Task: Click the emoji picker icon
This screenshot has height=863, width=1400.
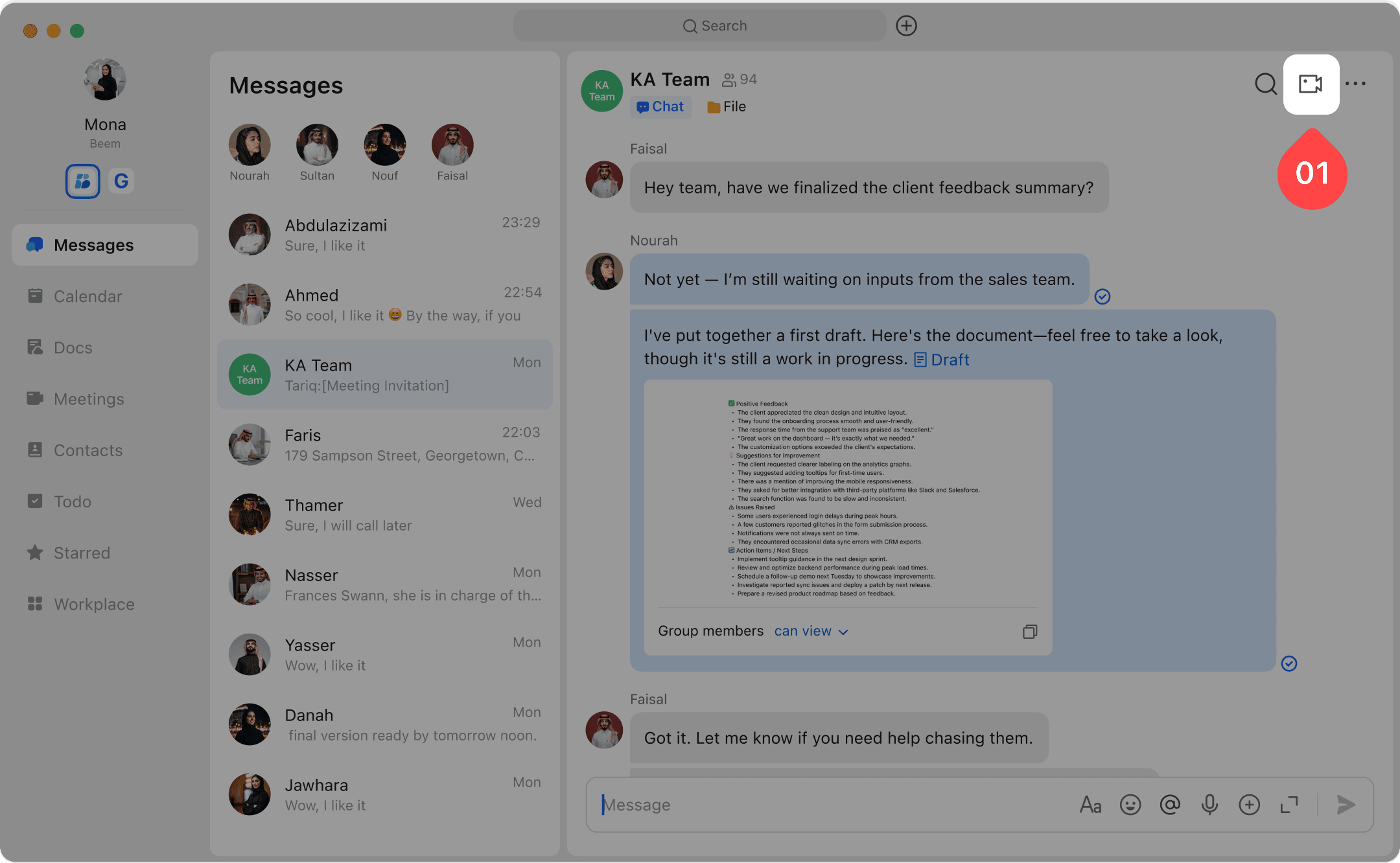Action: point(1130,805)
